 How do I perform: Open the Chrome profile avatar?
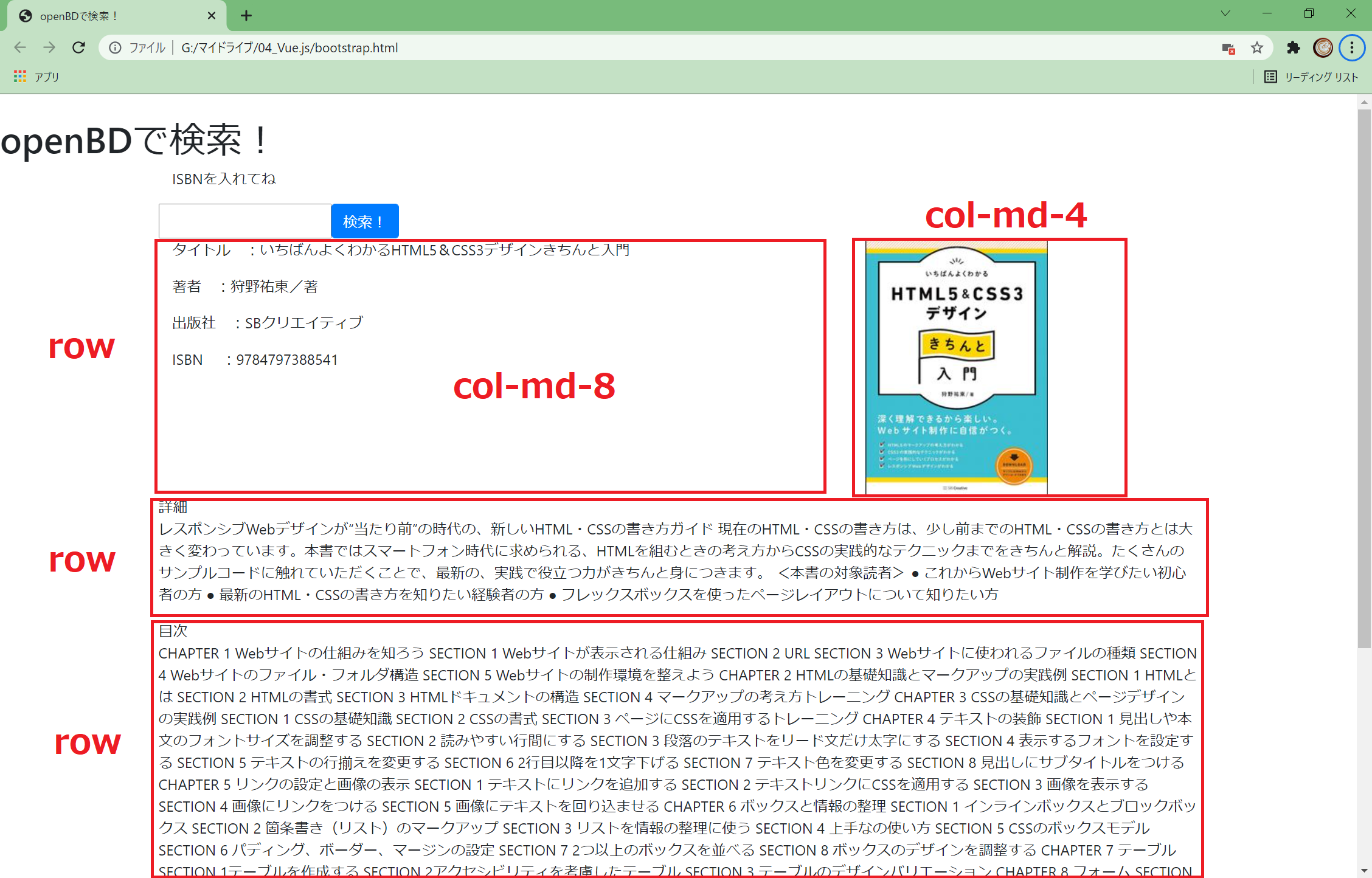[1323, 47]
